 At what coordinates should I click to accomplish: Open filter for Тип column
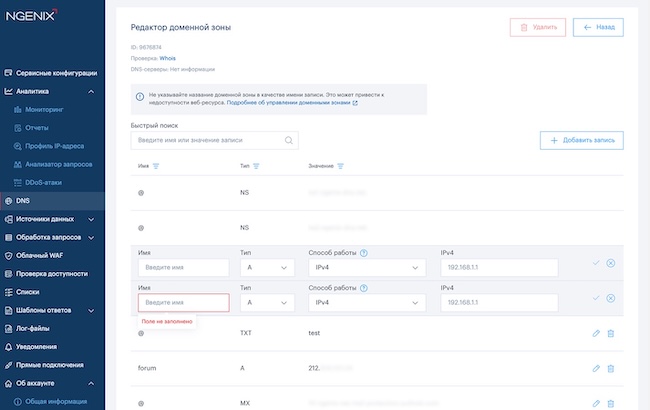[x=257, y=166]
